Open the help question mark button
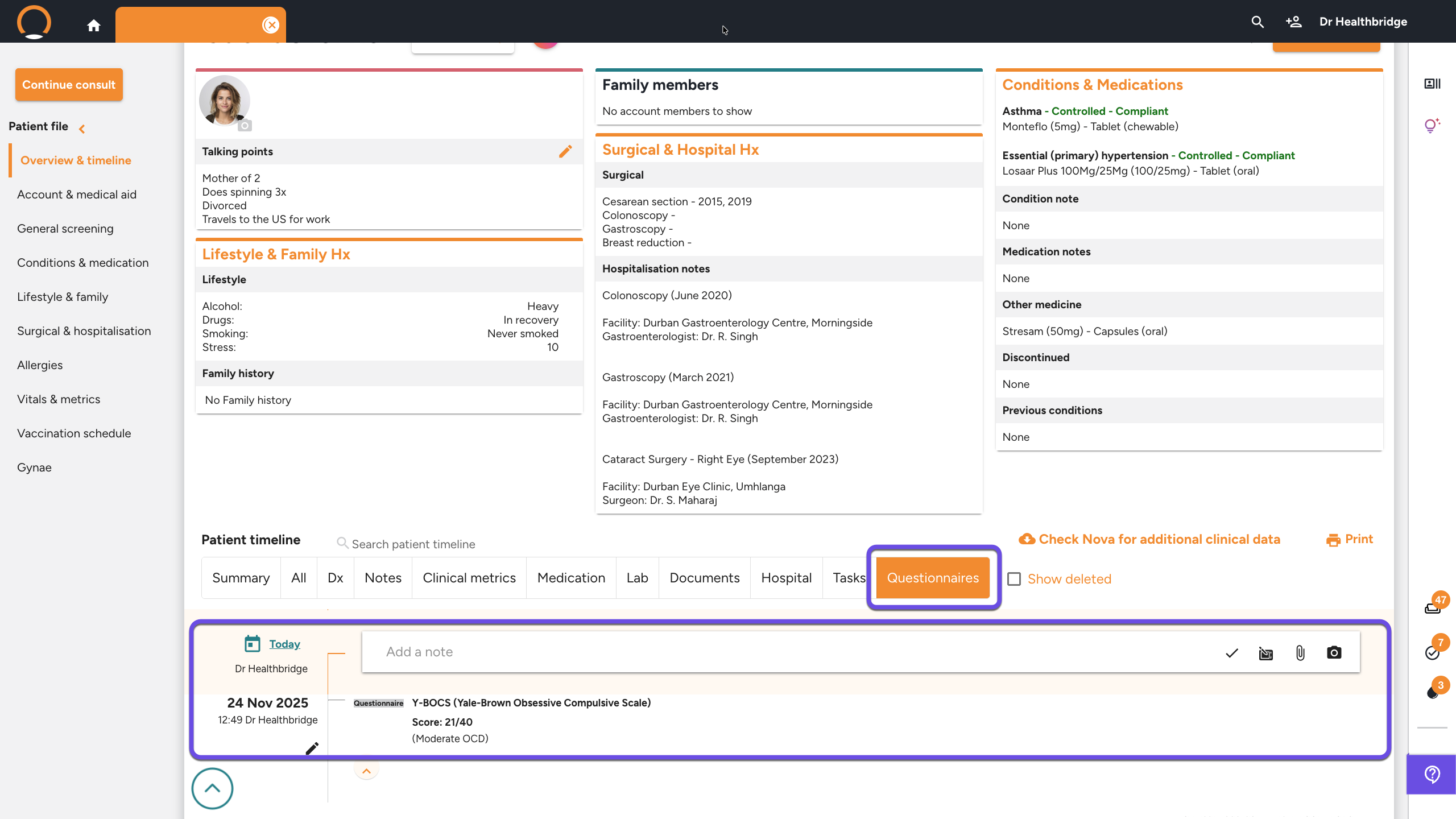The width and height of the screenshot is (1456, 819). [x=1432, y=774]
